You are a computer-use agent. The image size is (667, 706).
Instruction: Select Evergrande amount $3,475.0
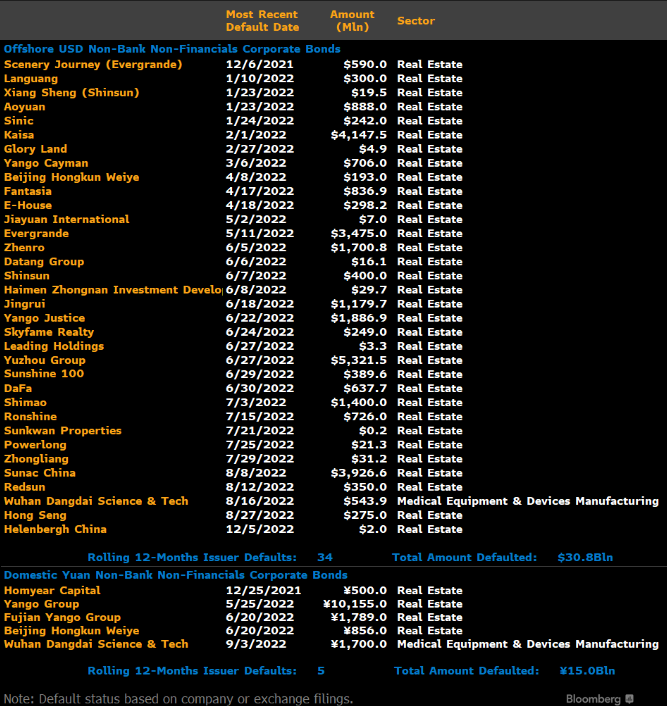358,234
